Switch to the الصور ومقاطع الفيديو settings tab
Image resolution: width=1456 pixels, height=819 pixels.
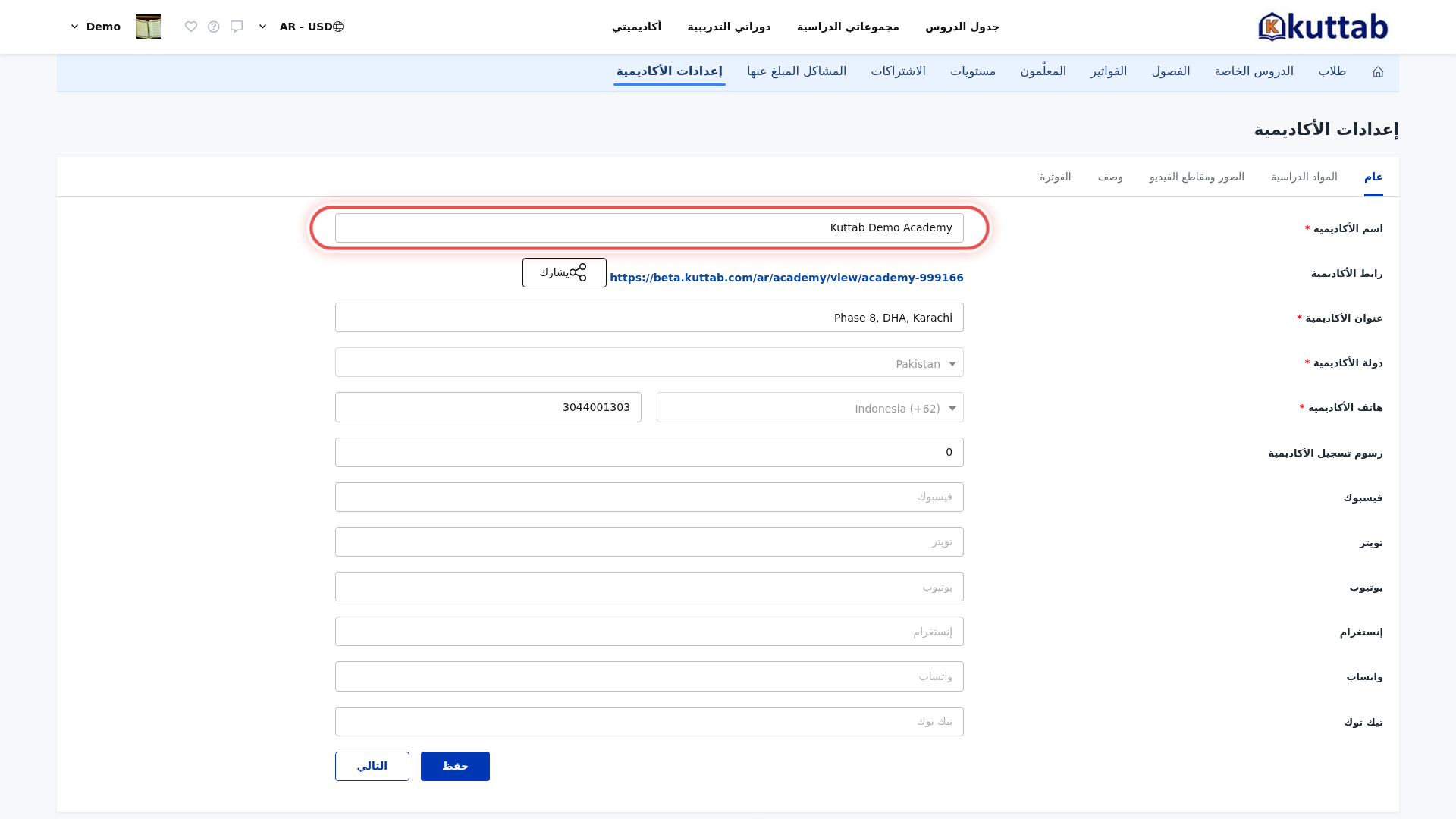[1197, 177]
